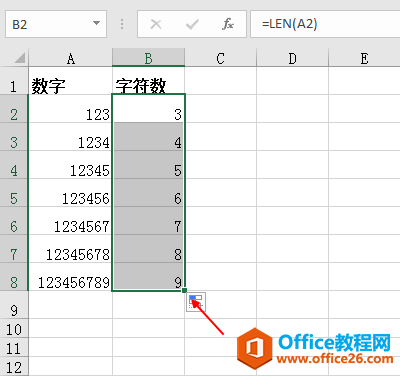The height and width of the screenshot is (376, 400).
Task: Click the Enter checkmark formula icon
Action: (x=192, y=24)
